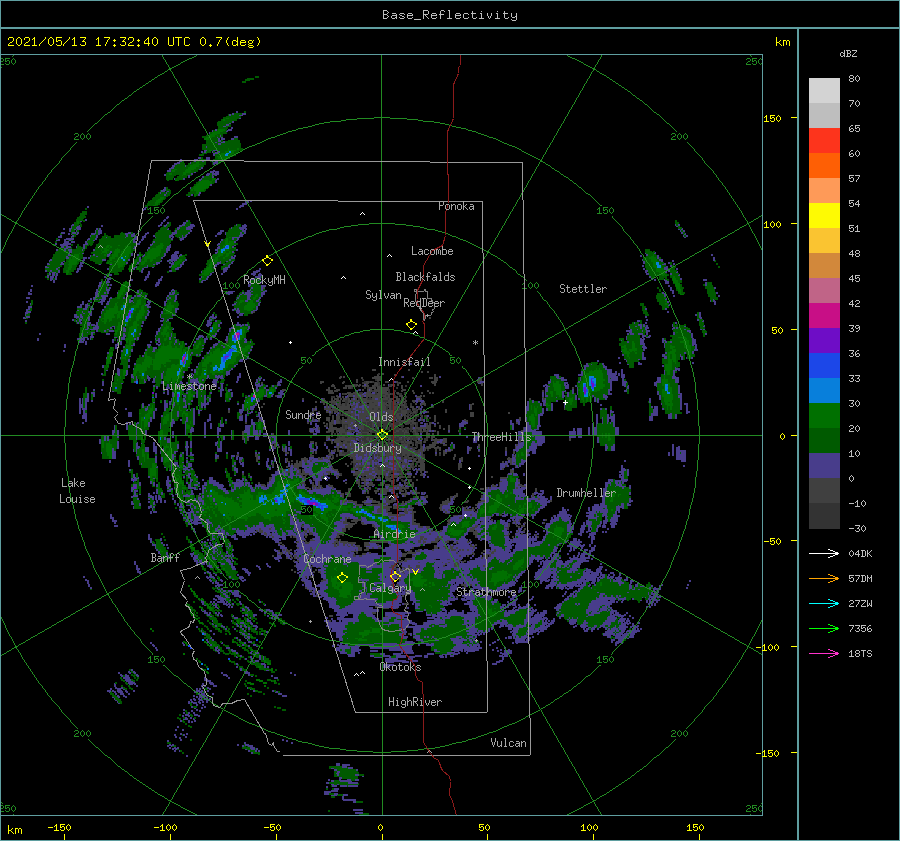The height and width of the screenshot is (841, 900).
Task: Click the white plus marker west of Stettler storms
Action: coord(565,402)
